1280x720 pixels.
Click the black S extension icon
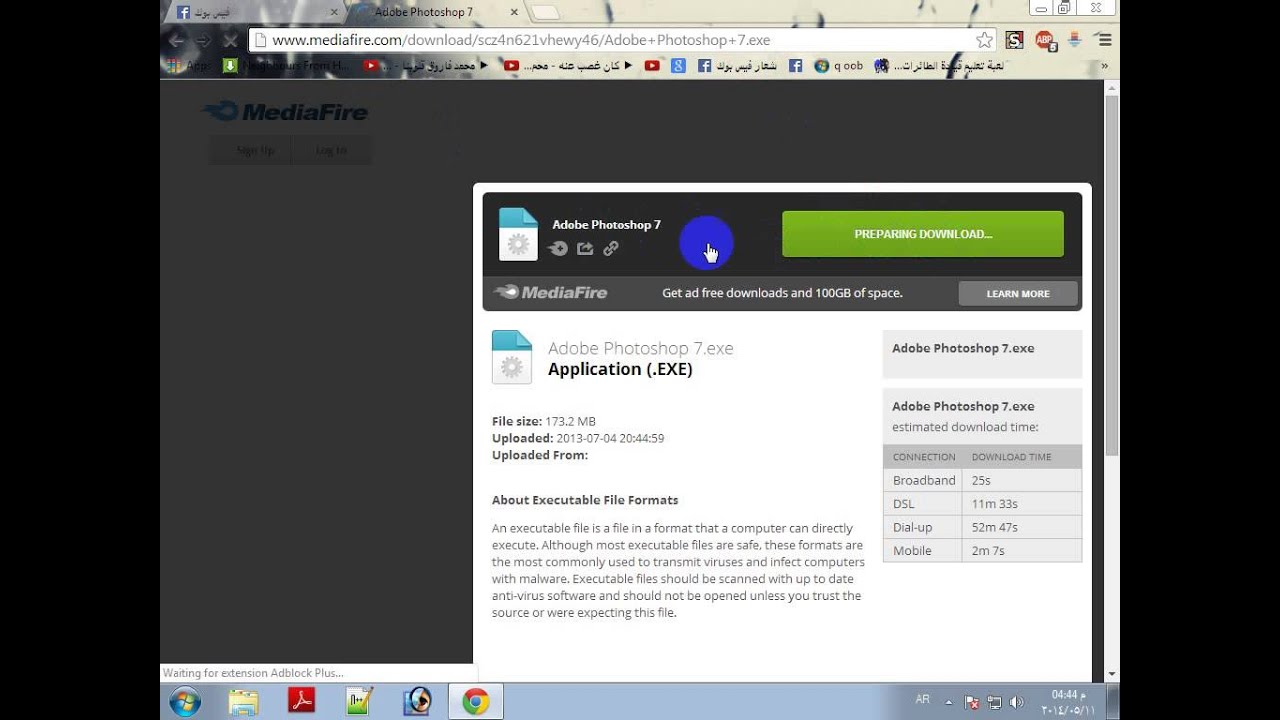pos(1015,40)
